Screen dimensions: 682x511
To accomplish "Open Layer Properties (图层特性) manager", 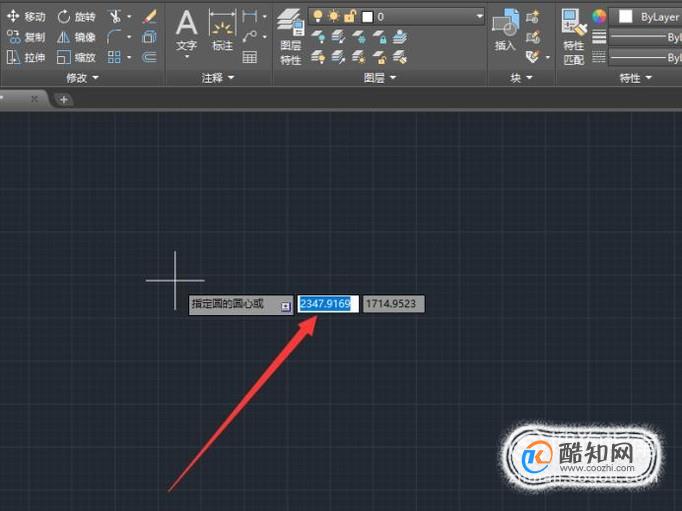I will point(291,37).
